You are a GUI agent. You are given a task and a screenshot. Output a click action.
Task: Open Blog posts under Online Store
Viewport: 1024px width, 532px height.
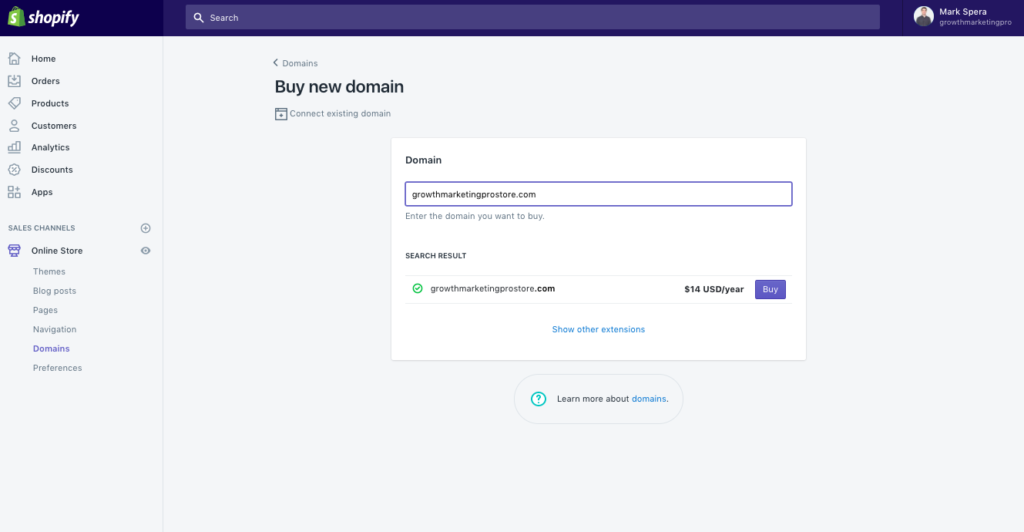coord(54,290)
